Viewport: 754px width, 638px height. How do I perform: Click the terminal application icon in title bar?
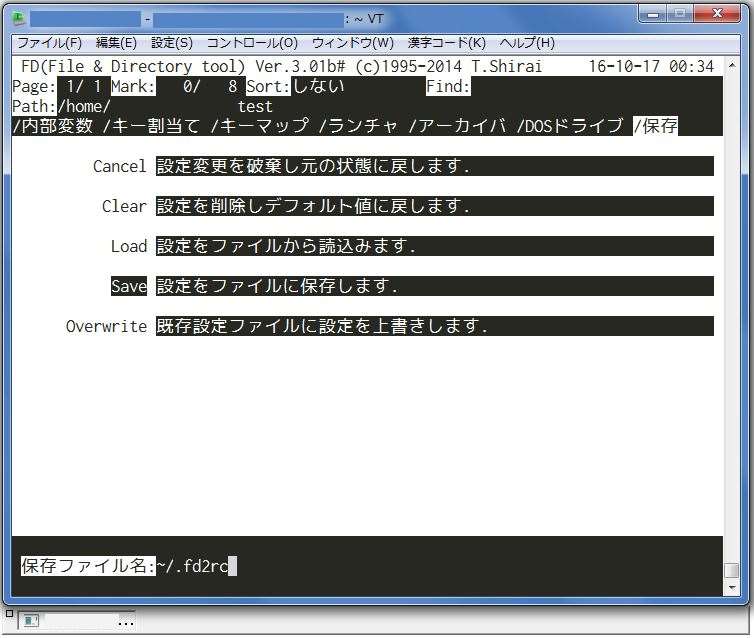pyautogui.click(x=18, y=19)
